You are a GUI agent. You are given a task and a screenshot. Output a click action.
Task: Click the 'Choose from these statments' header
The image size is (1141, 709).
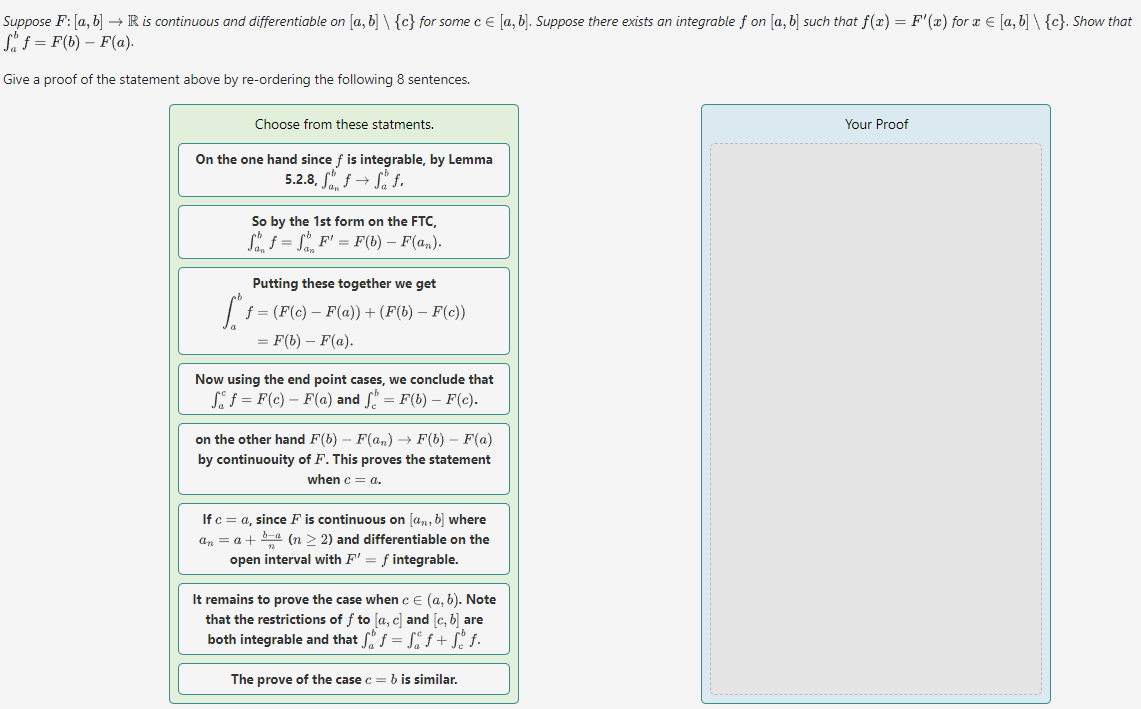click(344, 124)
